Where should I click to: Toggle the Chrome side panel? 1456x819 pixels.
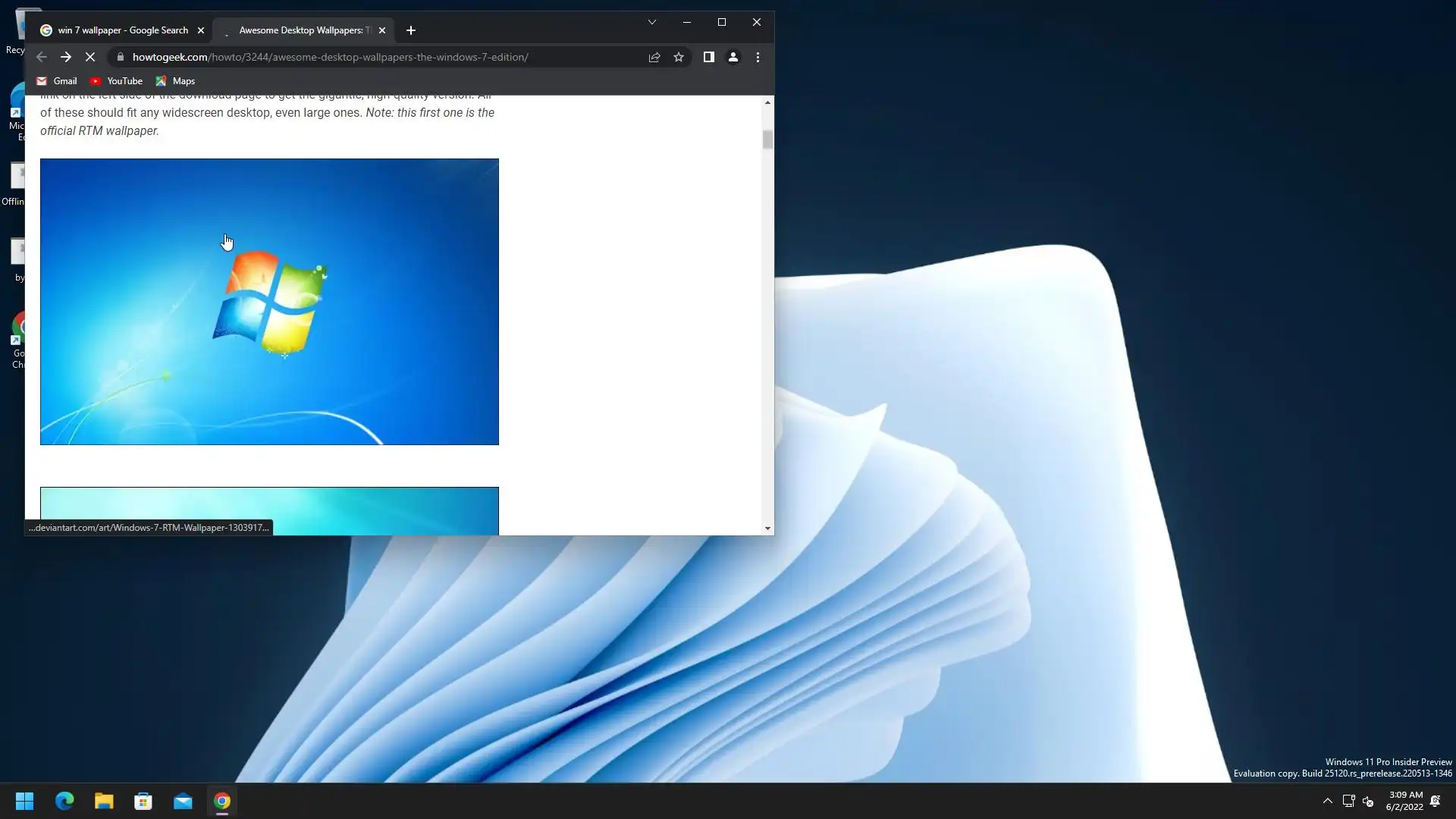pos(708,57)
